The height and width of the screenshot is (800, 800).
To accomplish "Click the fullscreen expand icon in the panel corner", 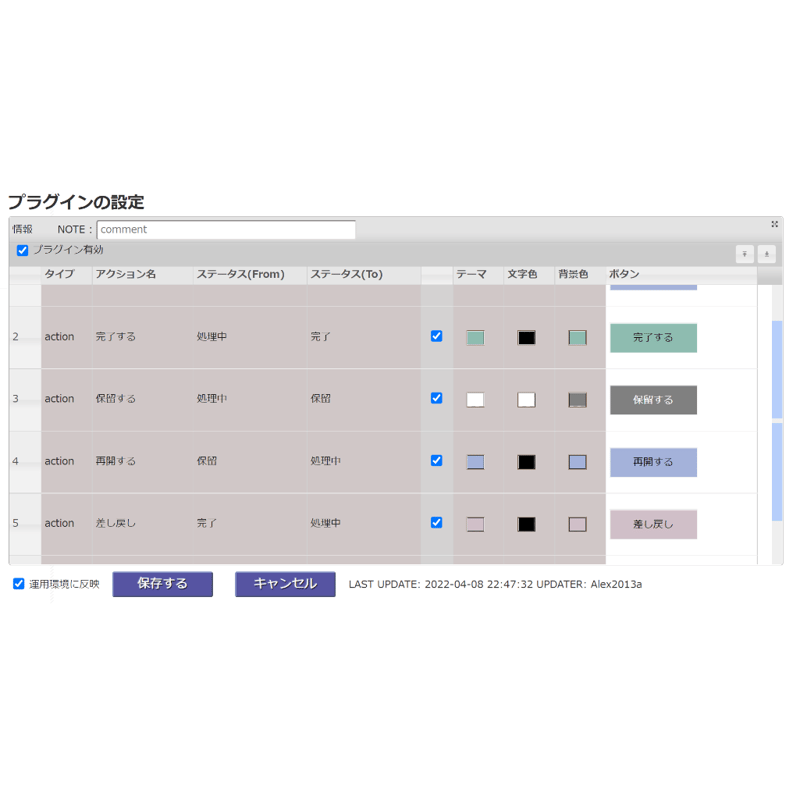I will pos(774,224).
